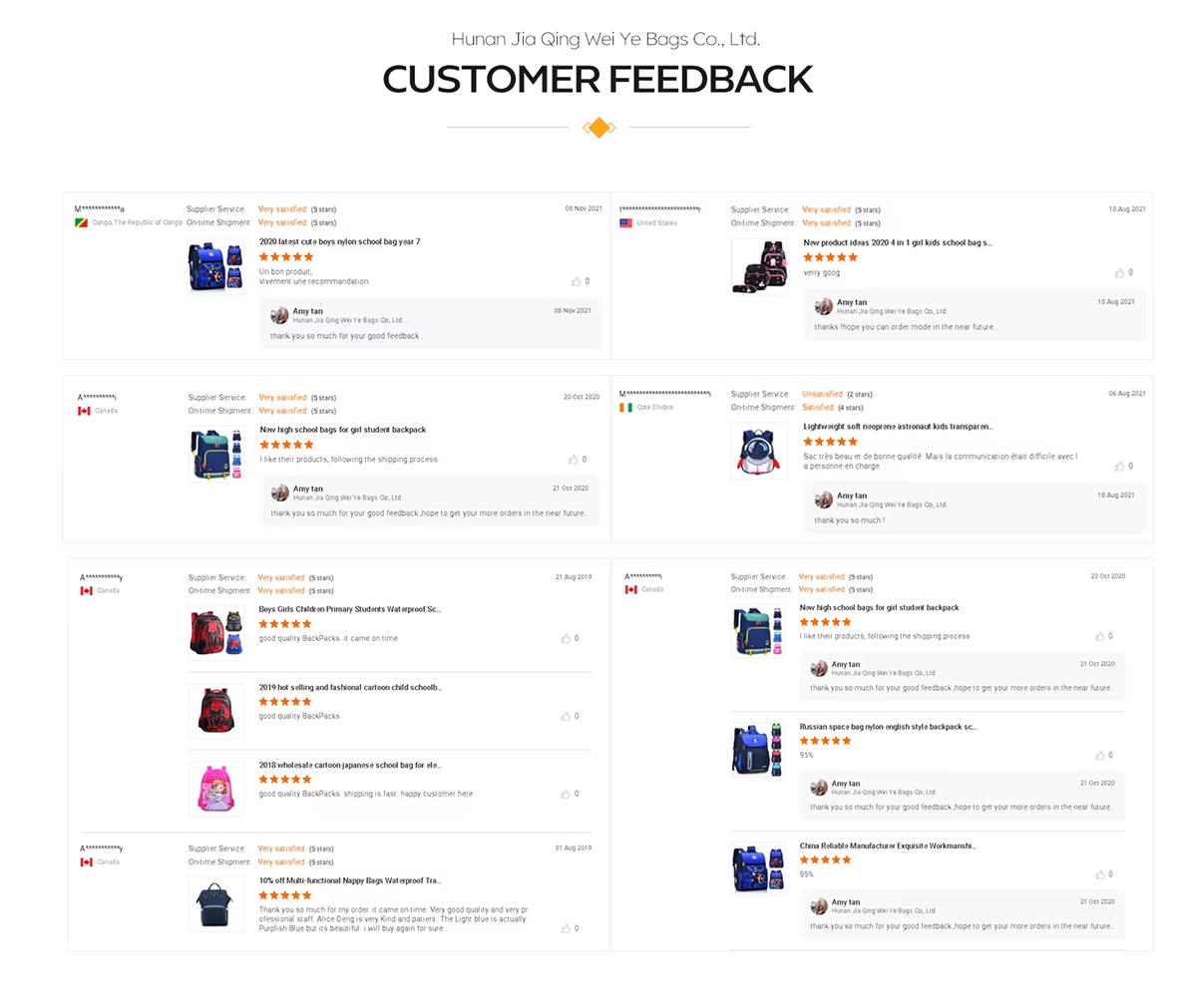Click thumbs-up beside the Russian space bag review
This screenshot has width=1197, height=1008.
1099,755
